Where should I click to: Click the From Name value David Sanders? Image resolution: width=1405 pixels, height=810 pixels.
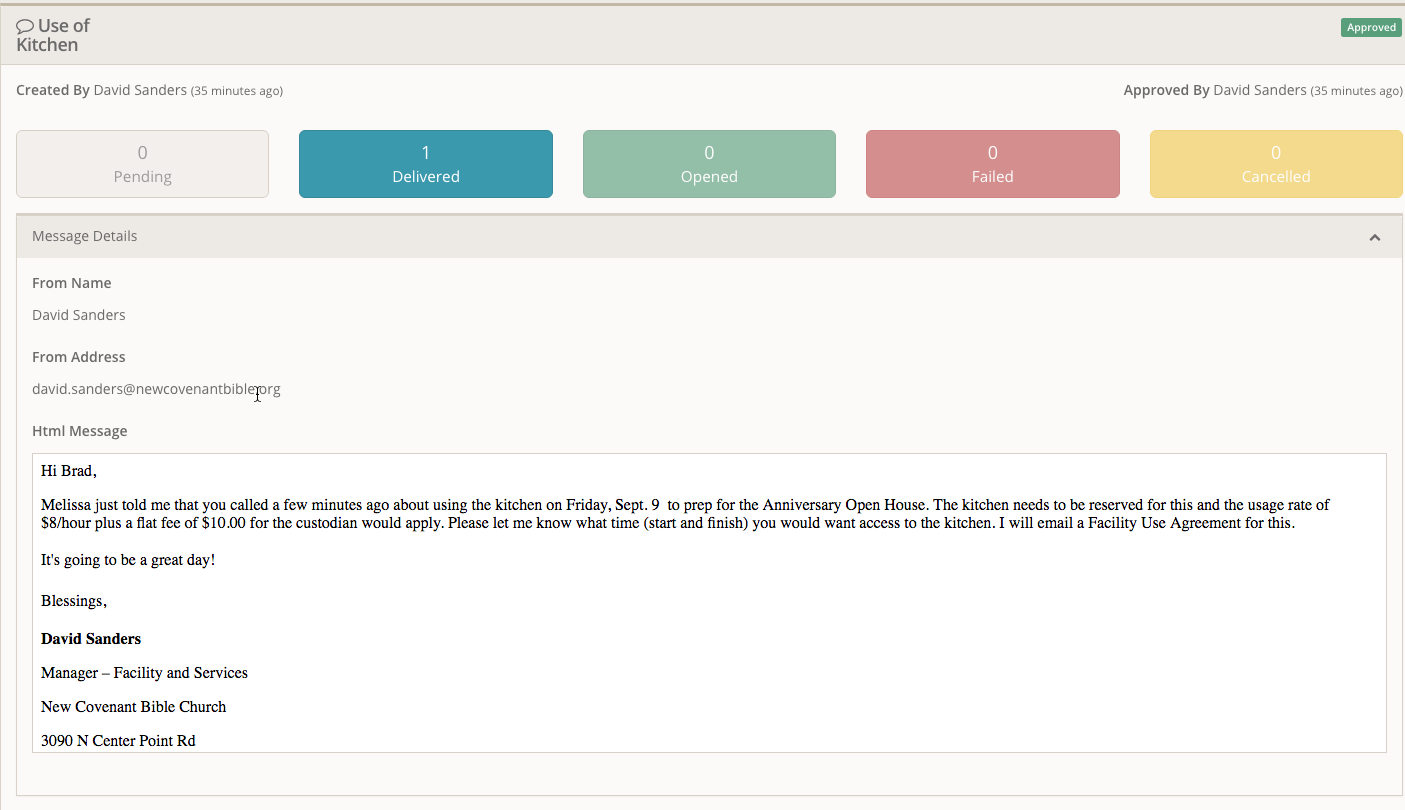point(79,315)
